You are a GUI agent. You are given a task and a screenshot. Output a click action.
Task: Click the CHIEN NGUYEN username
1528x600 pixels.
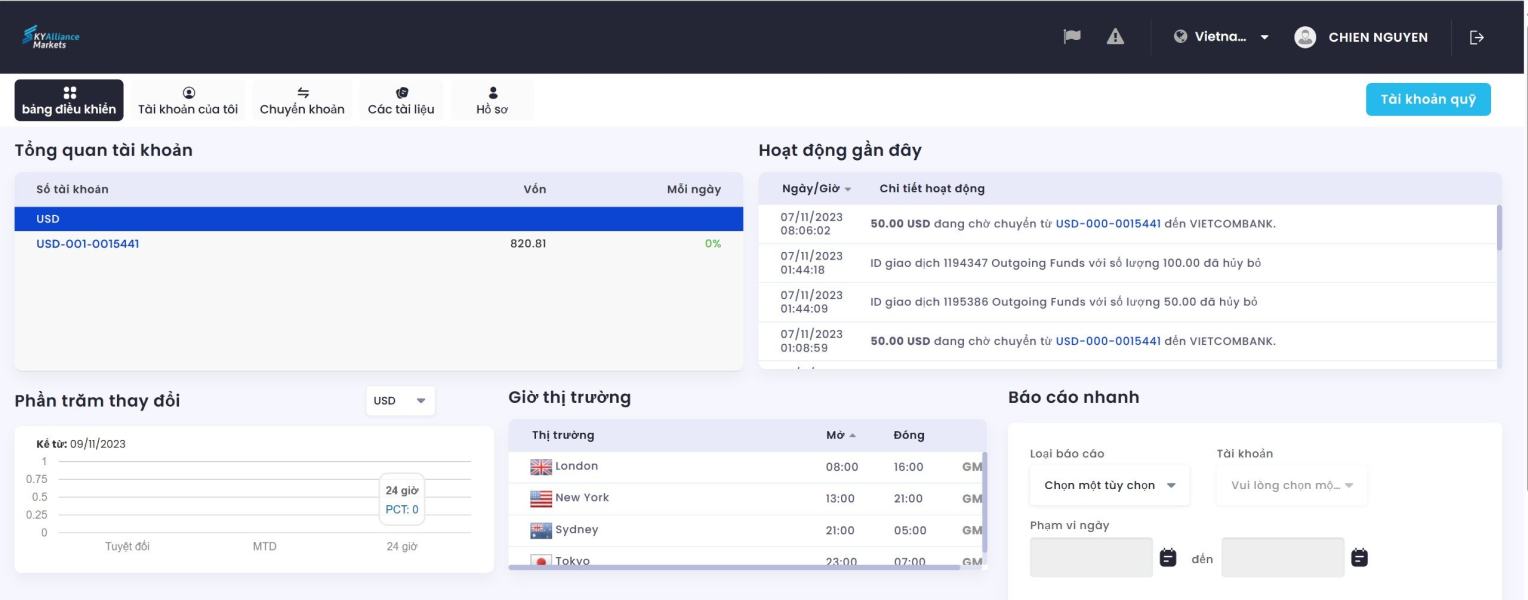(1378, 37)
